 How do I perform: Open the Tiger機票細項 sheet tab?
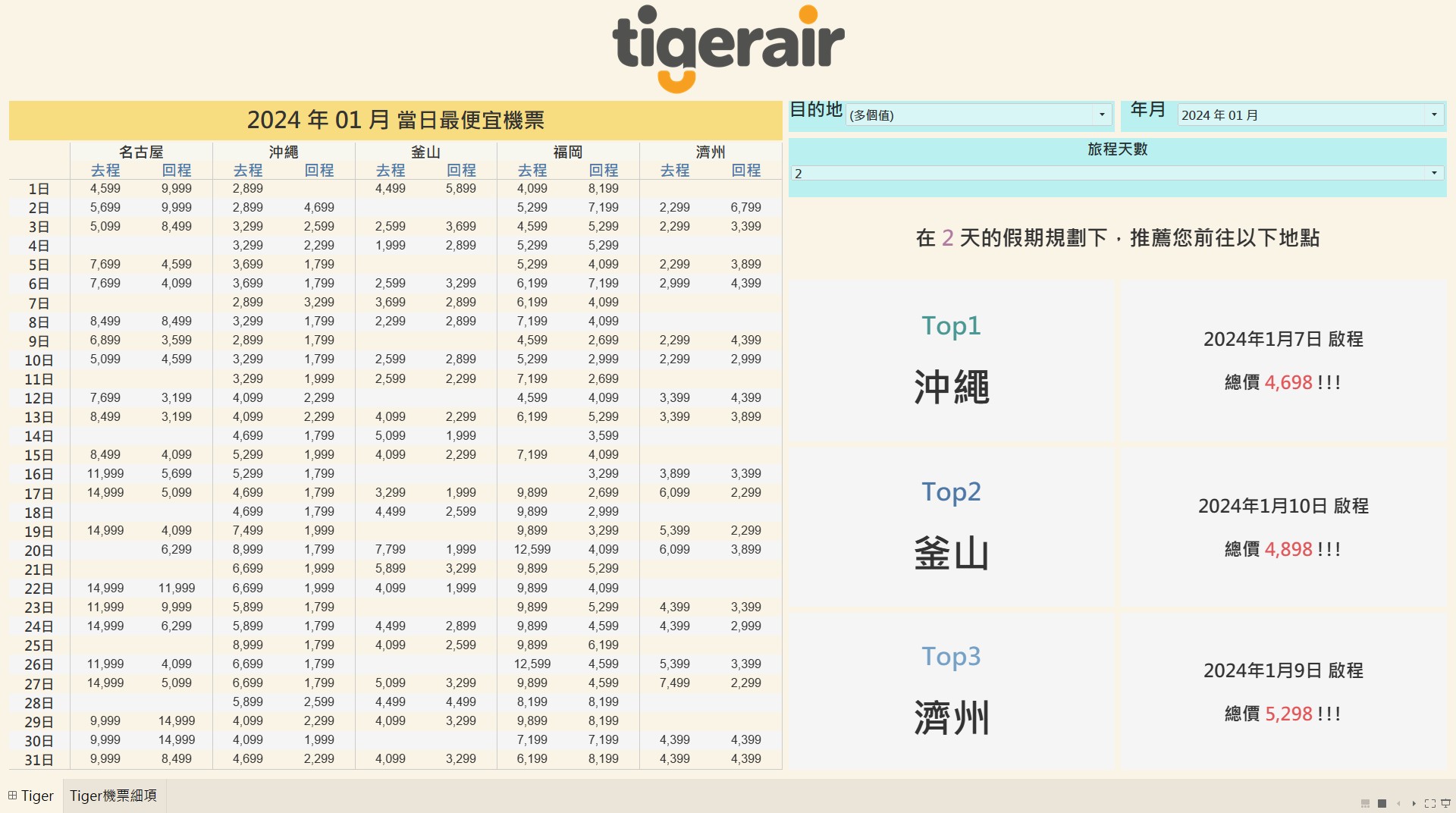click(114, 796)
